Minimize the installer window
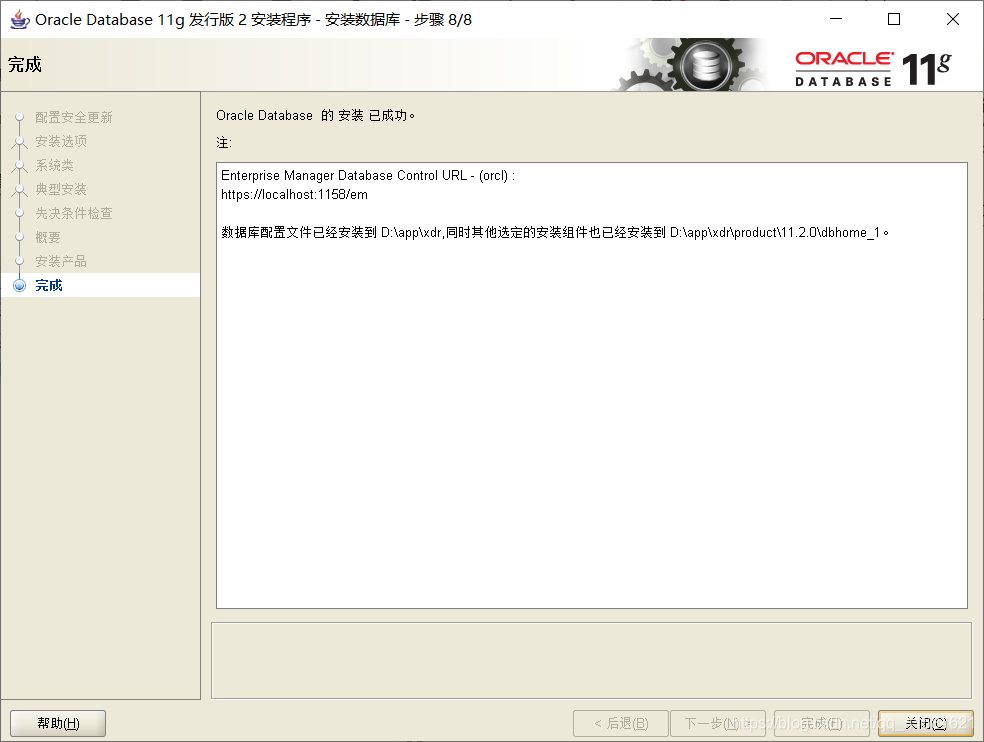 pos(836,19)
